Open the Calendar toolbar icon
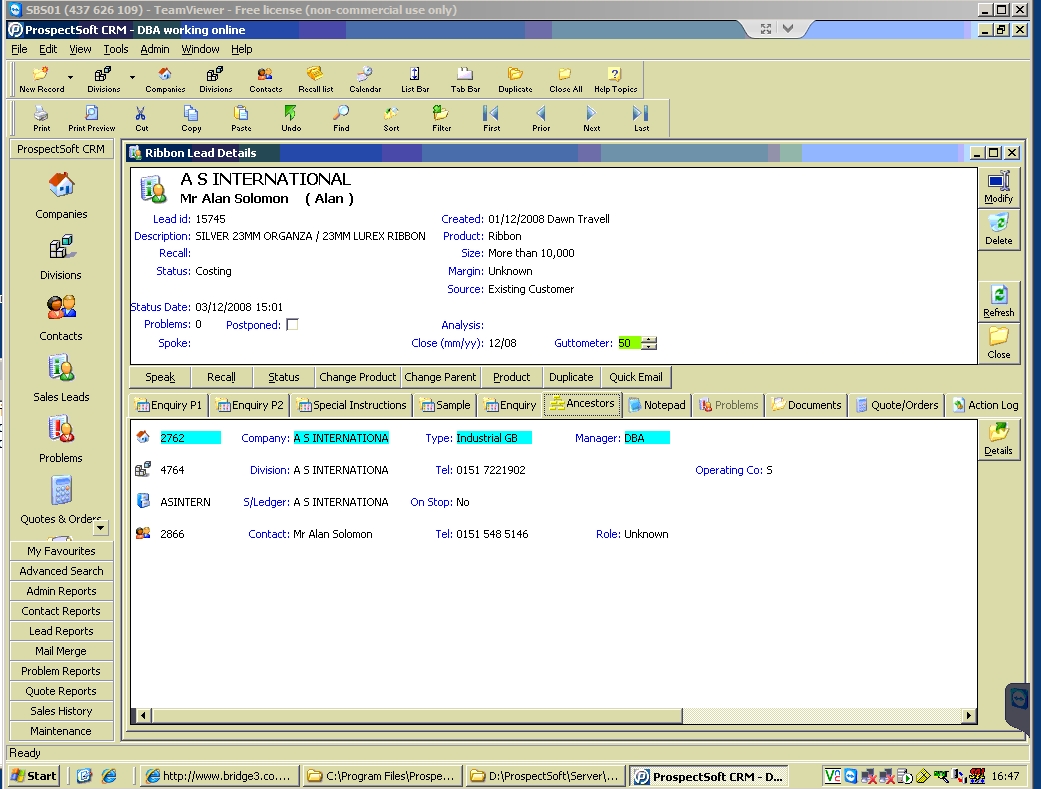 pyautogui.click(x=365, y=79)
